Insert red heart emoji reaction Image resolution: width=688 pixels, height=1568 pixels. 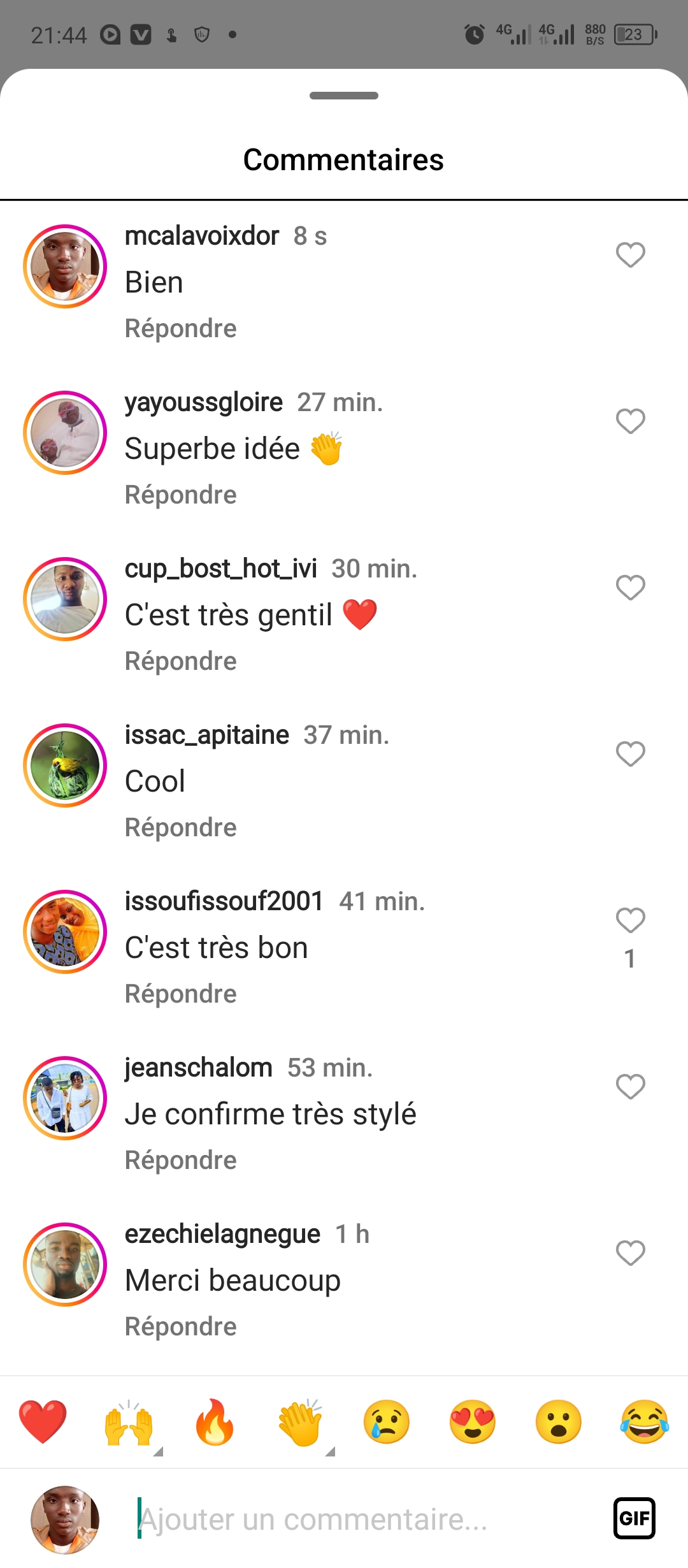click(x=43, y=1421)
